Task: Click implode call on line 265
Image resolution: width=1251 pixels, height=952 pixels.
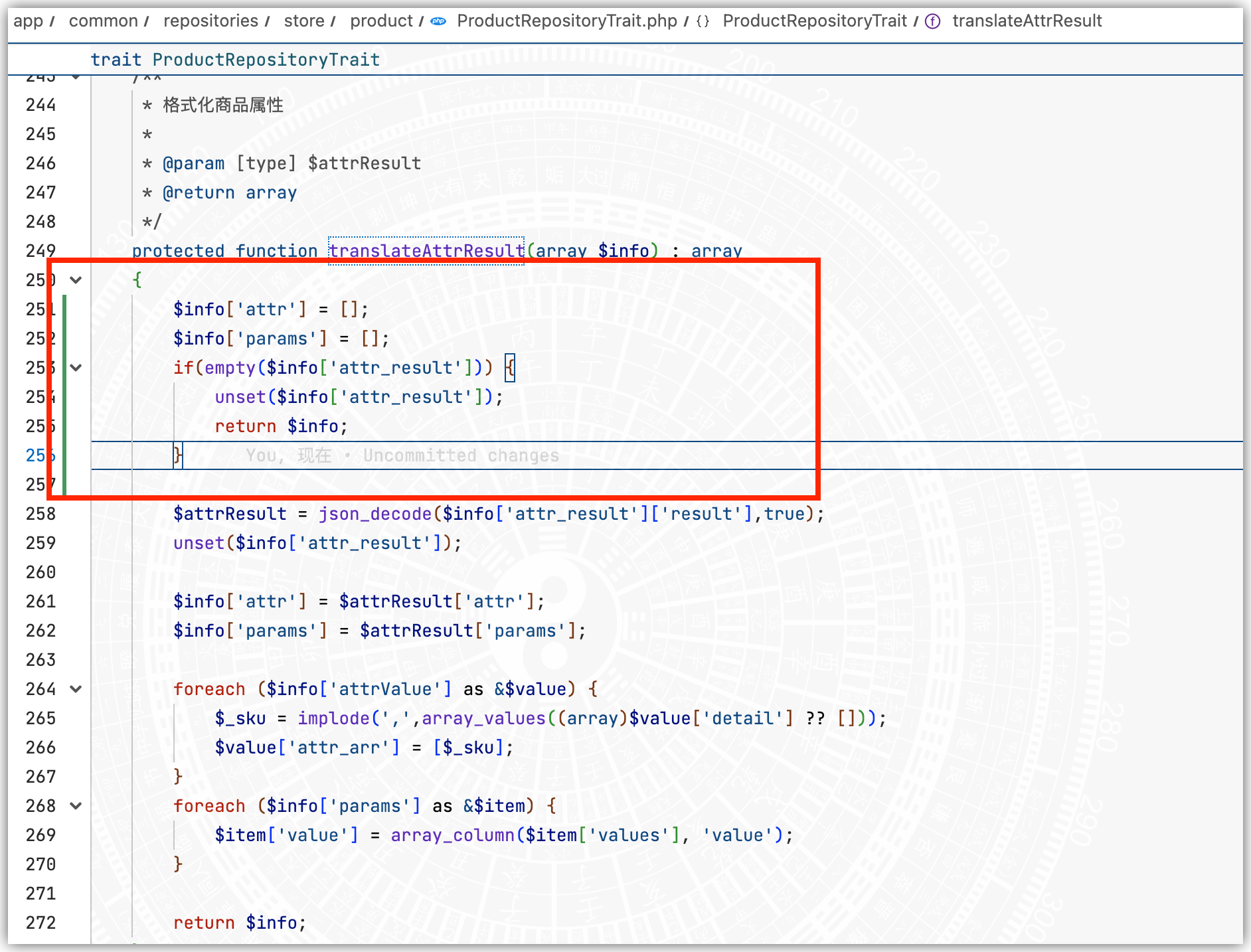Action: pyautogui.click(x=333, y=718)
